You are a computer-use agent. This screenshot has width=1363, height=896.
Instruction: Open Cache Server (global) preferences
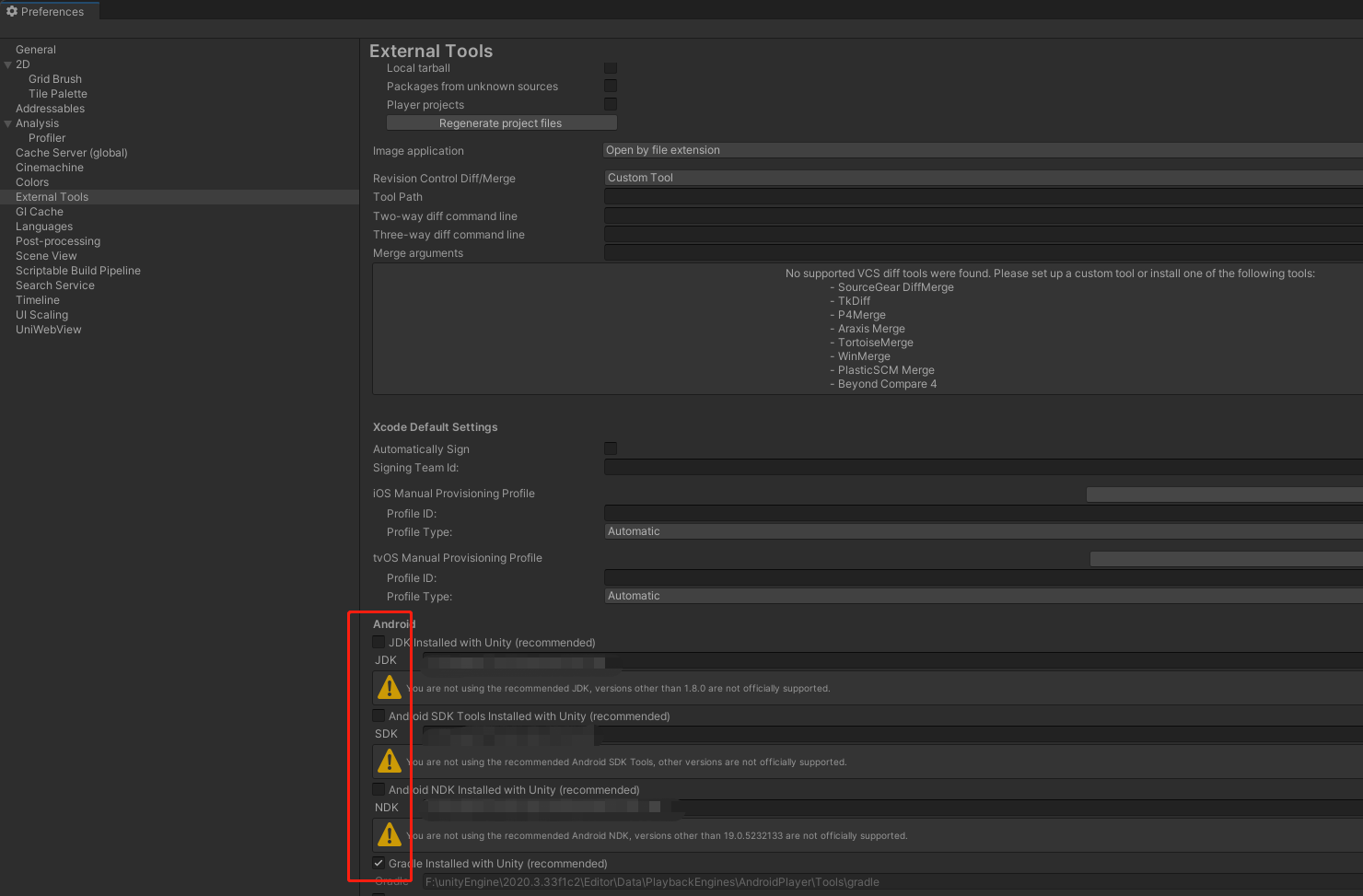72,153
